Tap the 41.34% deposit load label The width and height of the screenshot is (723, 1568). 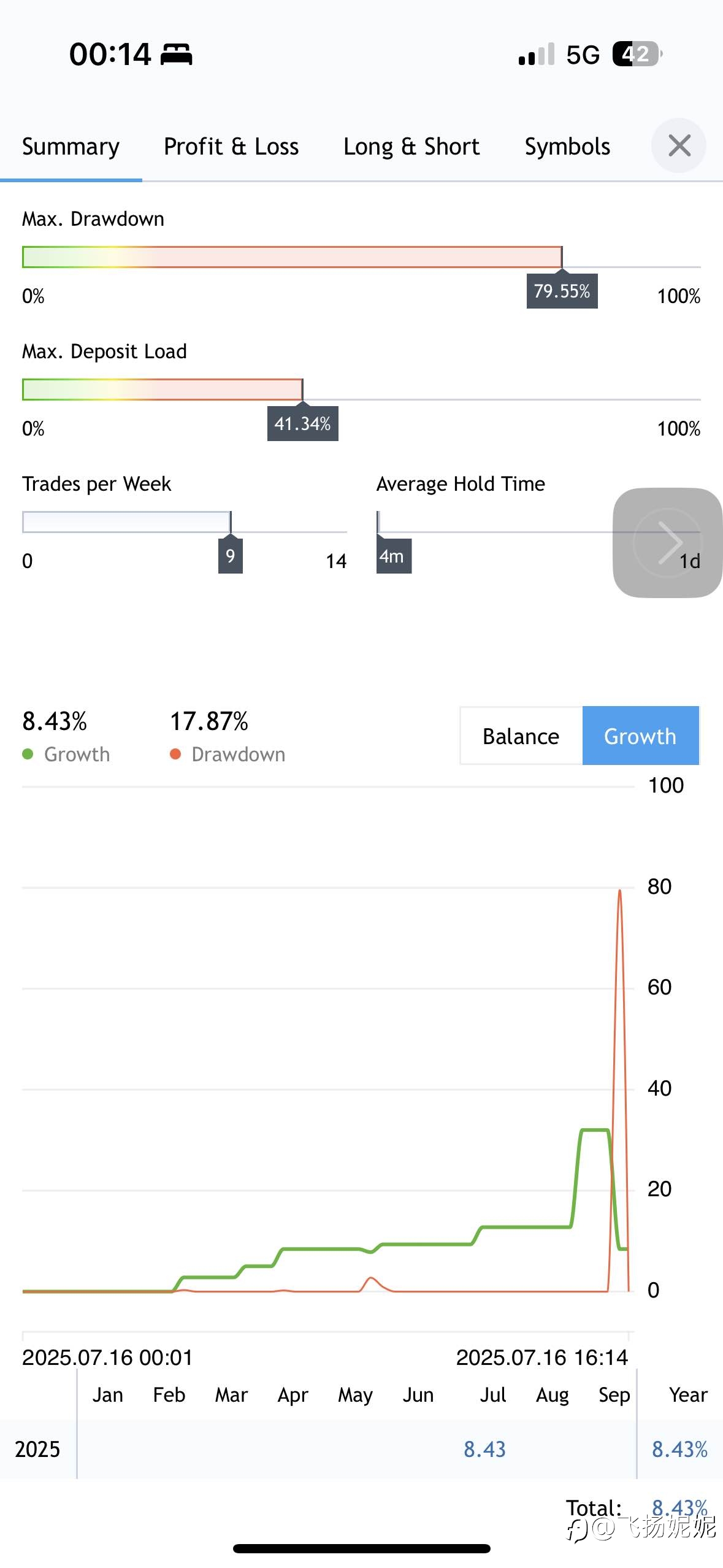303,423
